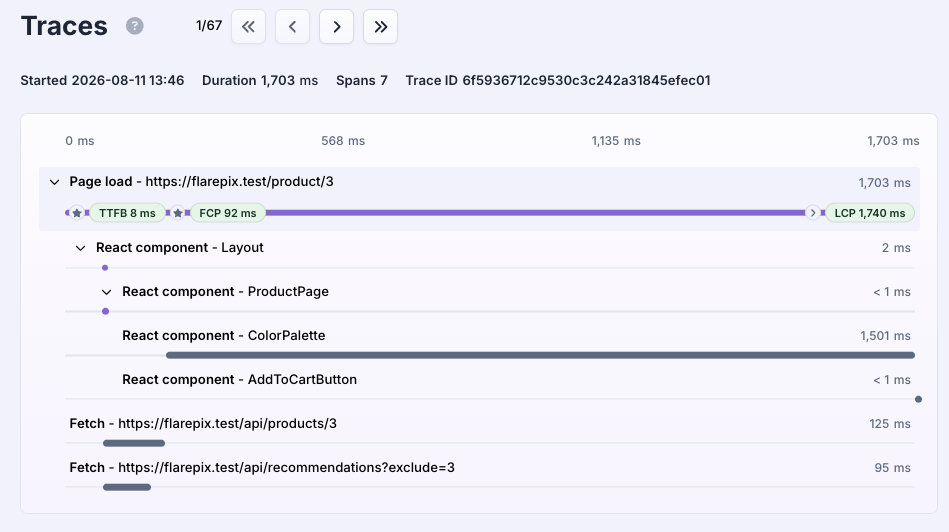Image resolution: width=949 pixels, height=532 pixels.
Task: Click the star marker before TTFB
Action: tap(77, 213)
